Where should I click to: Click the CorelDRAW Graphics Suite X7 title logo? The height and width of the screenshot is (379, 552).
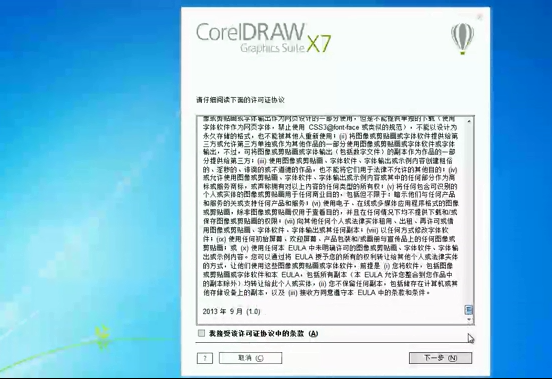[x=263, y=38]
